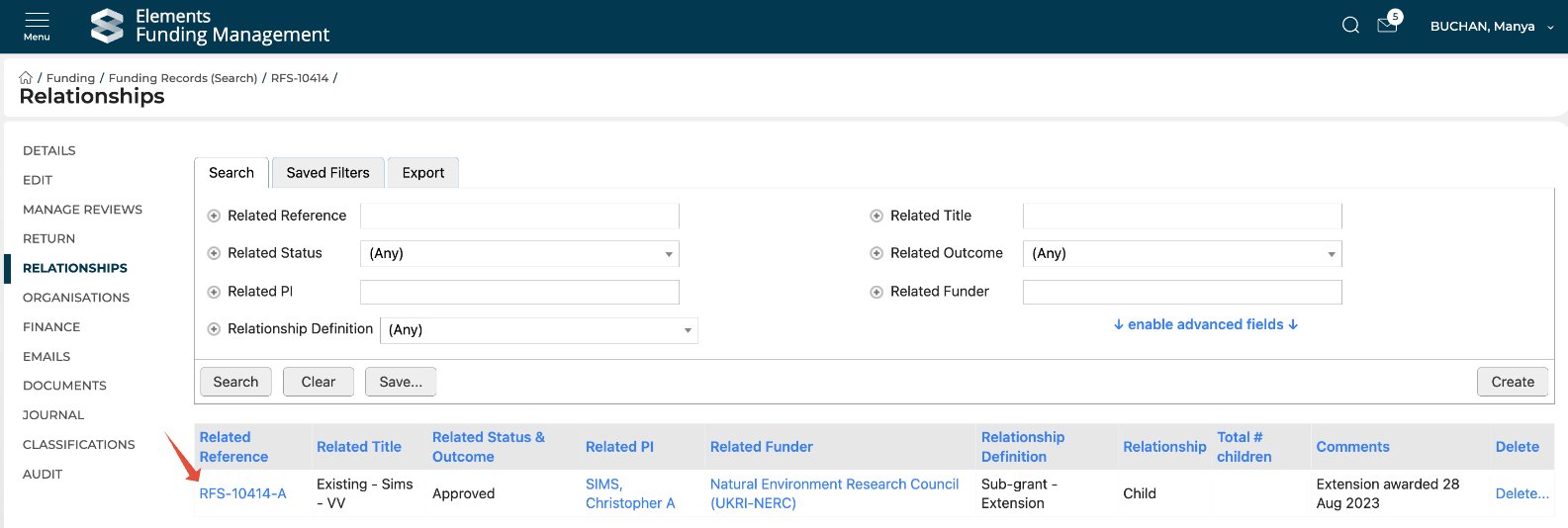The image size is (1568, 528).
Task: Click plus icon beside Related Title
Action: click(876, 216)
